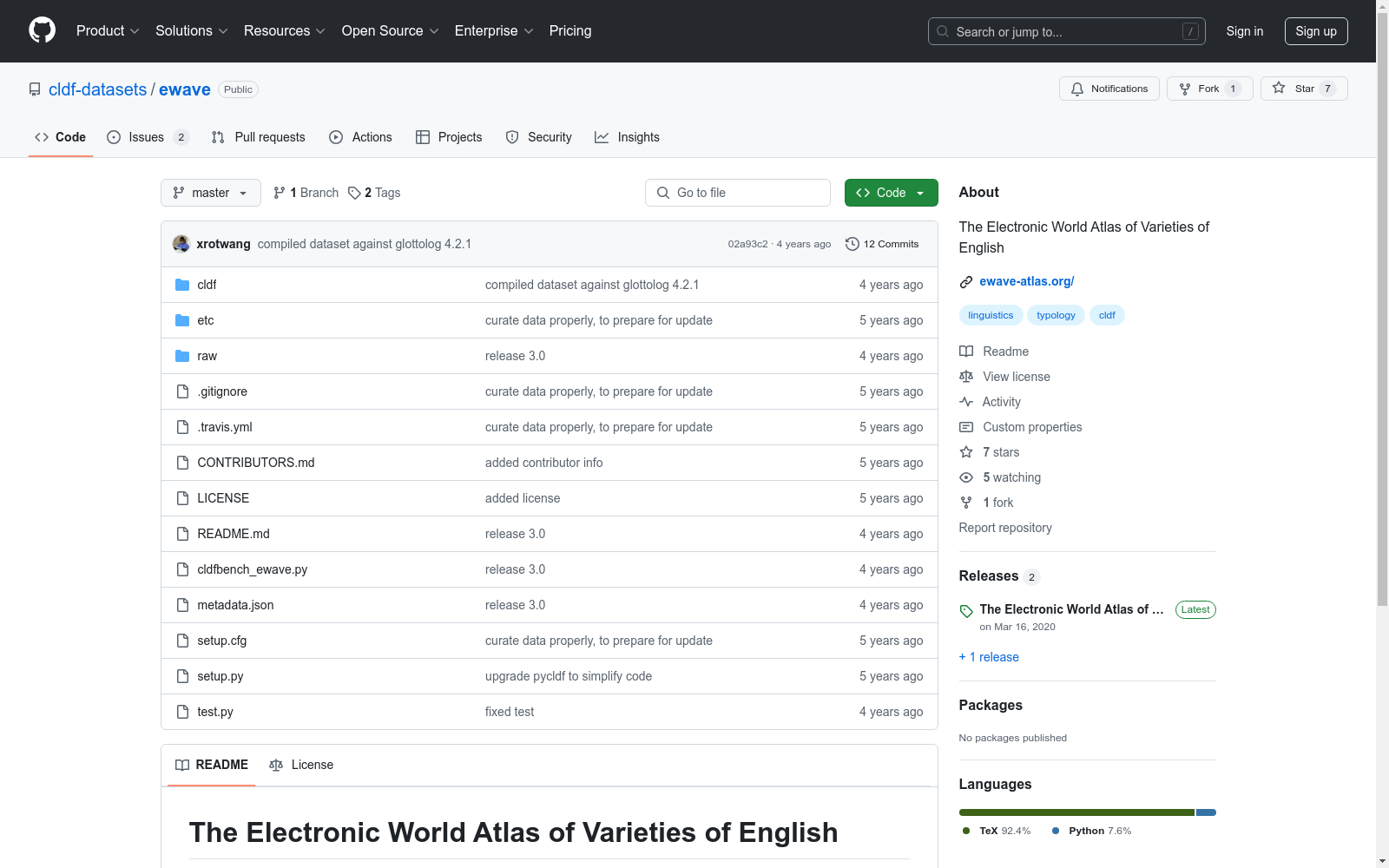Select the README tab
This screenshot has height=868, width=1389.
212,765
